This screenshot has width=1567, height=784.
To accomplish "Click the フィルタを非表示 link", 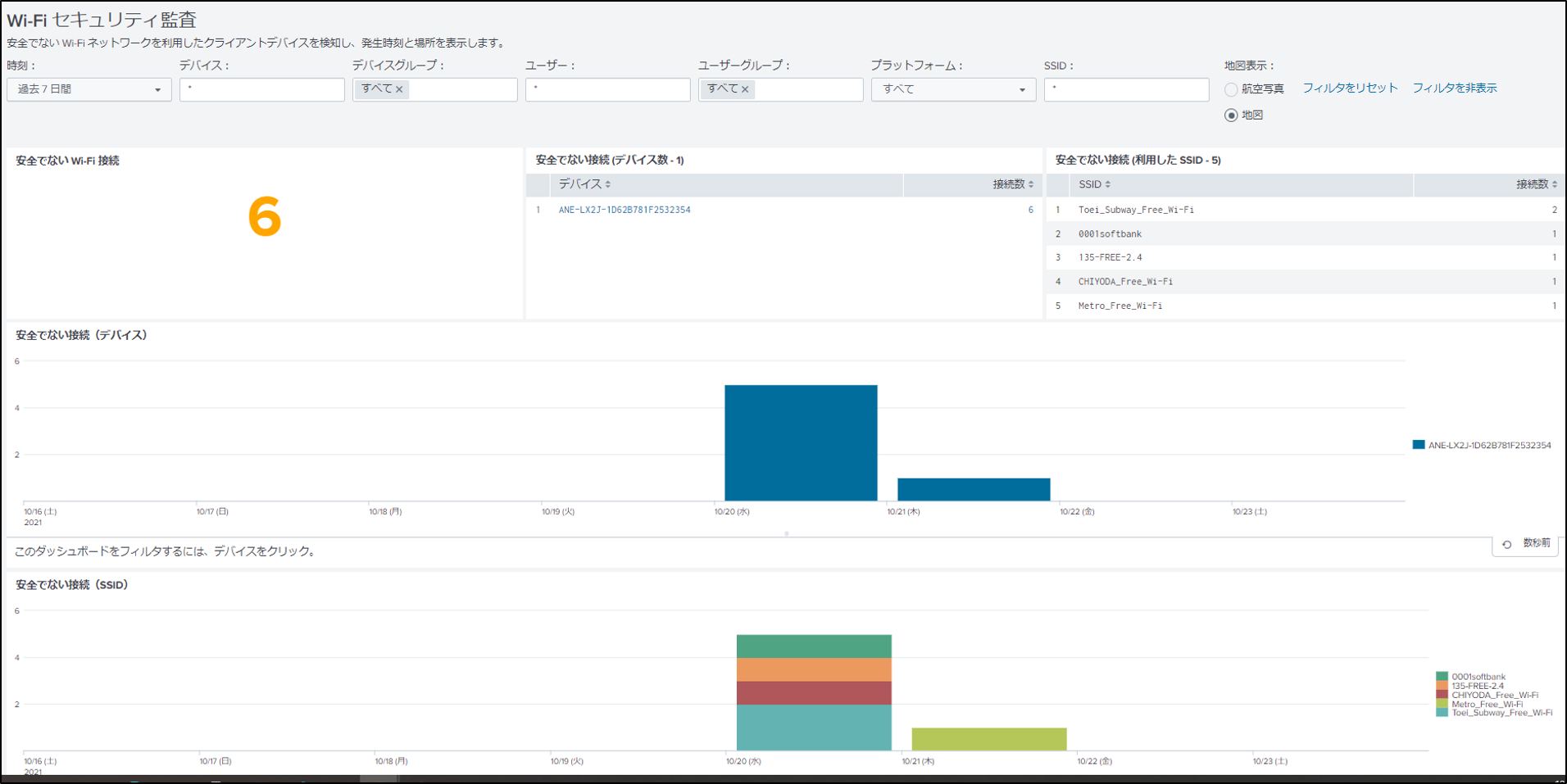I will (1454, 88).
